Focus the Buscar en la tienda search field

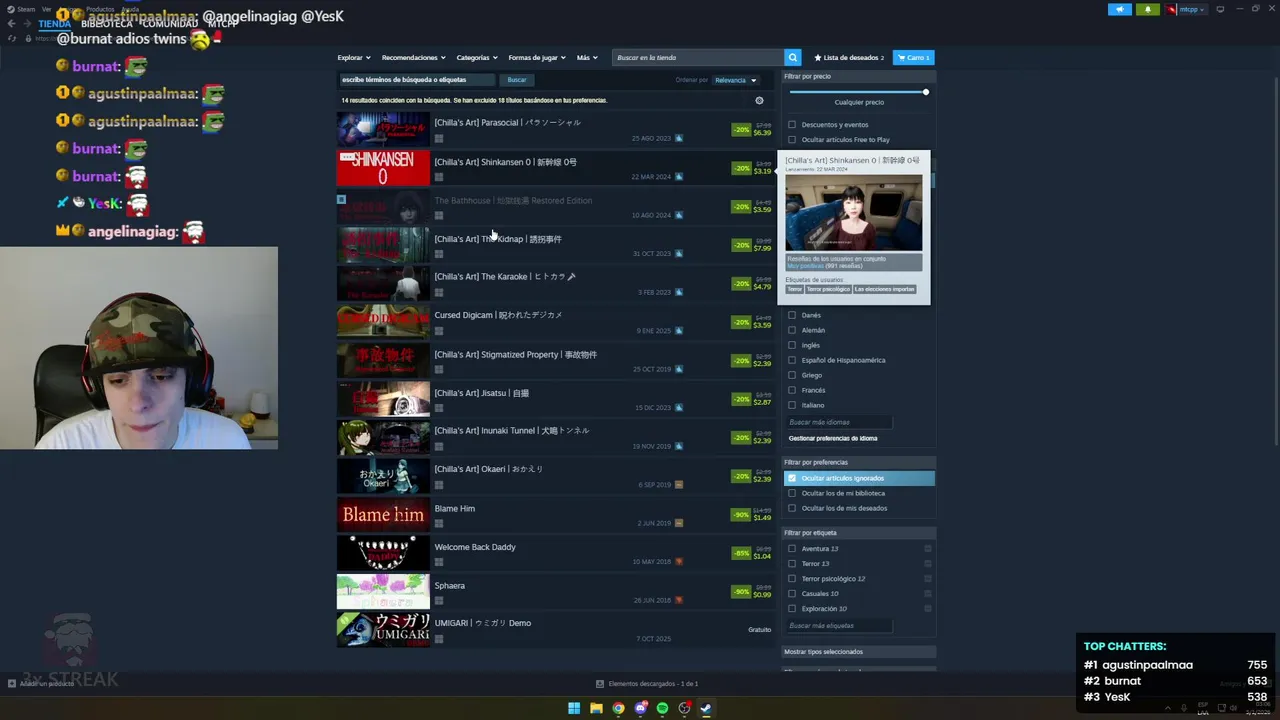pos(698,58)
